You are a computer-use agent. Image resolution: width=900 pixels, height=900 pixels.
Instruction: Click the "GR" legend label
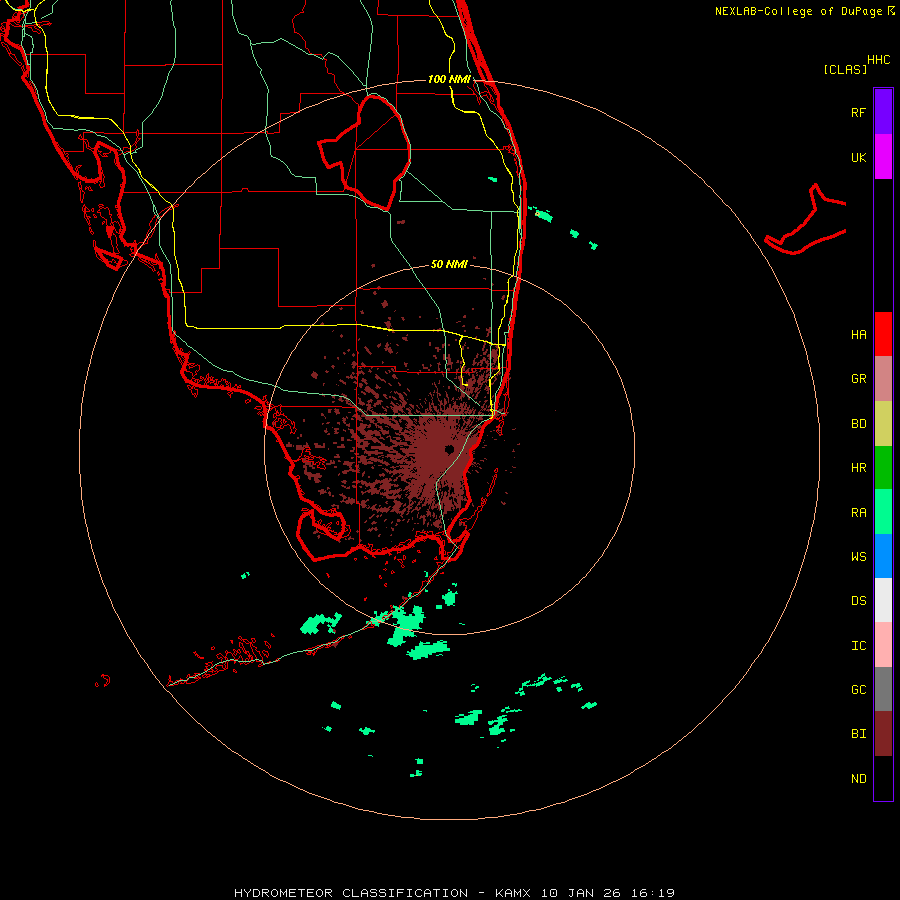858,379
